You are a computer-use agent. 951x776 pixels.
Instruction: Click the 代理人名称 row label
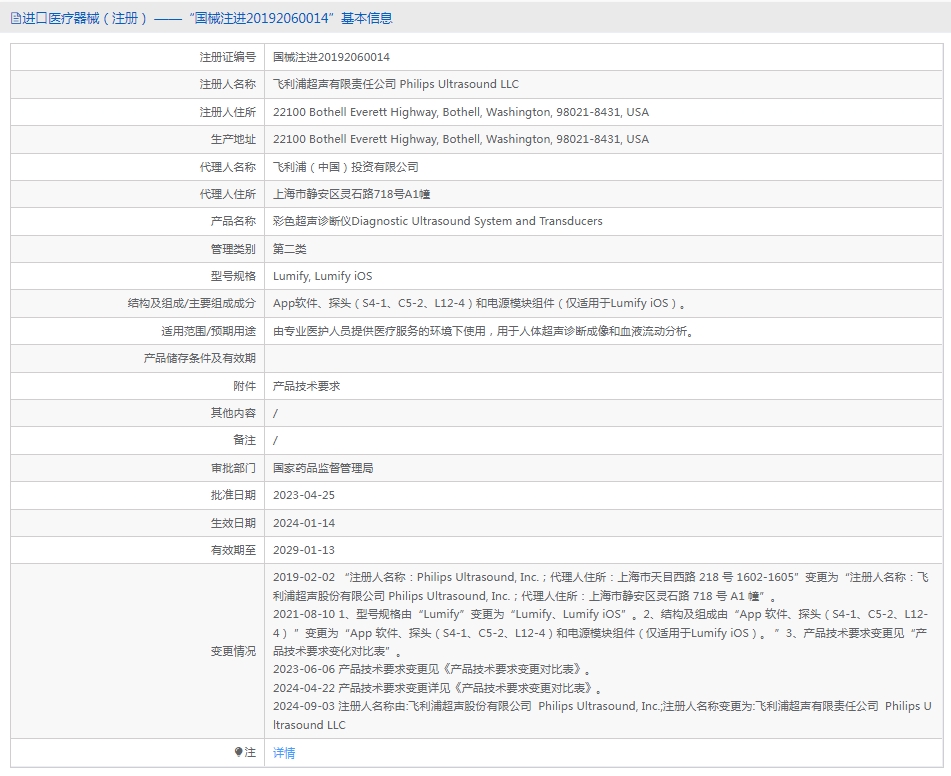pyautogui.click(x=227, y=167)
